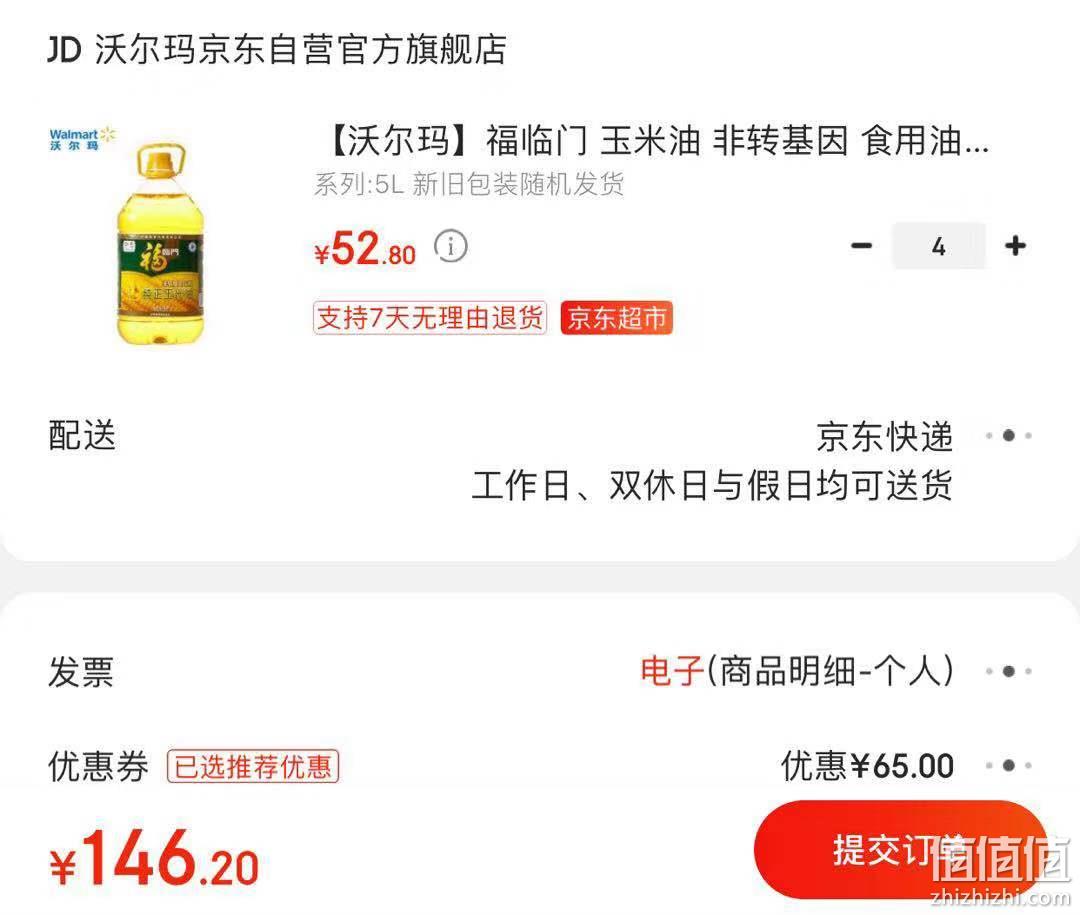
Task: Open 沃尔玛京东自营官方旗舰店 store link
Action: pos(300,50)
